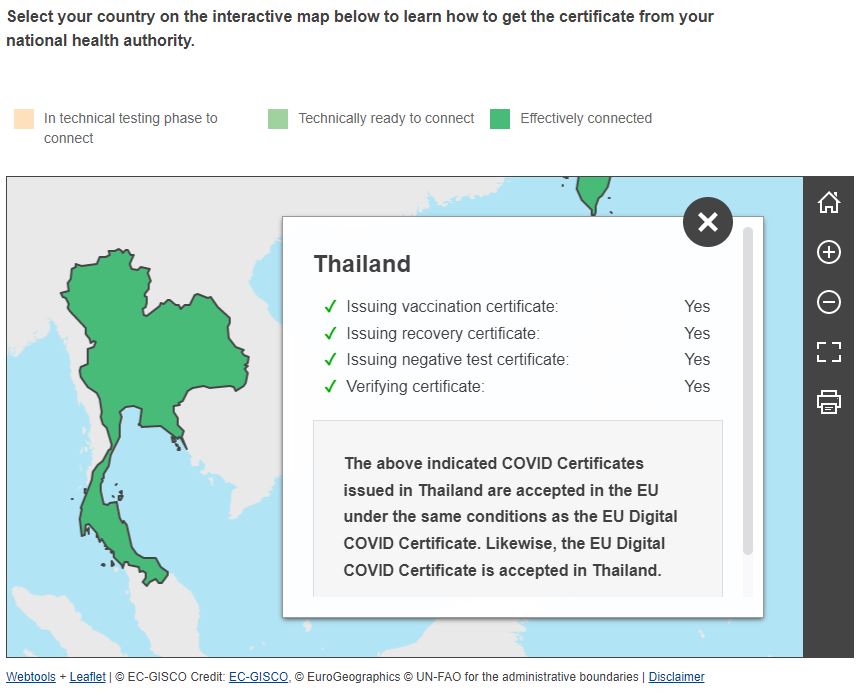Click green checkmark beside vaccination certificate
The image size is (864, 697).
[330, 306]
